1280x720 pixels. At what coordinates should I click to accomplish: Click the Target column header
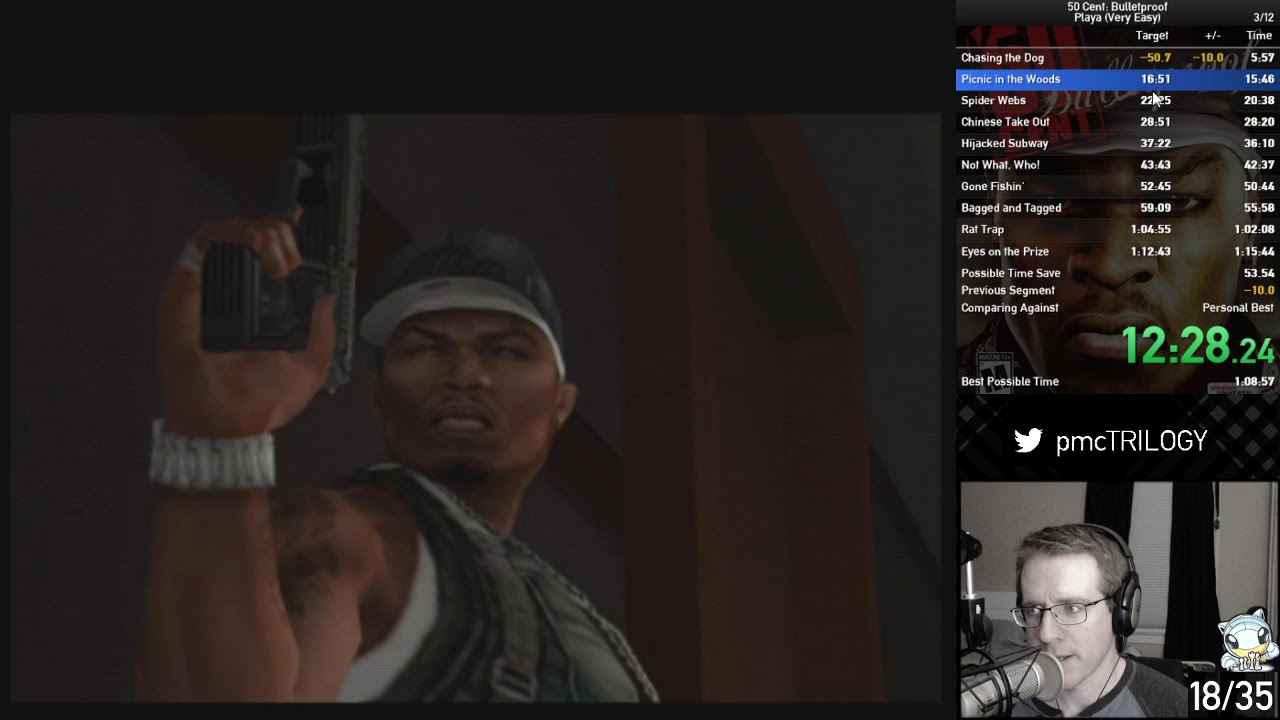click(x=1152, y=36)
